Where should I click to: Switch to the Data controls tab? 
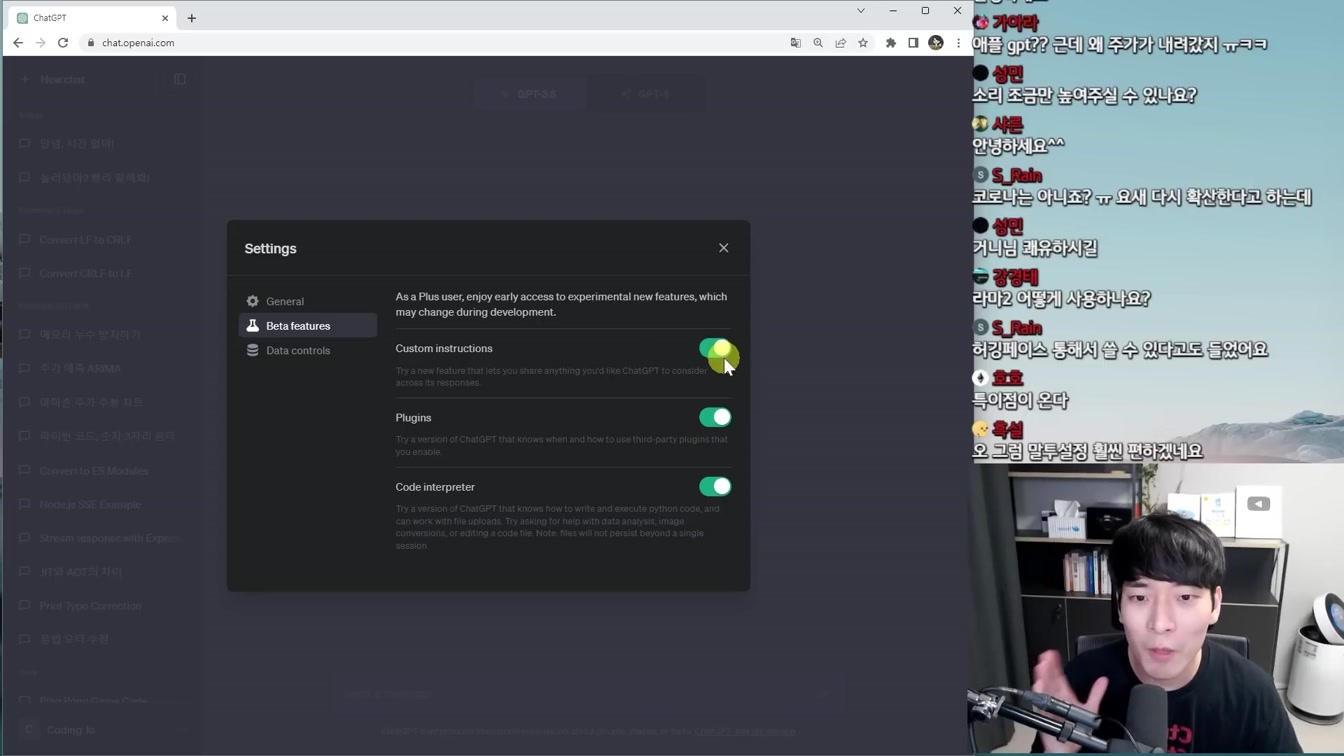[308, 351]
